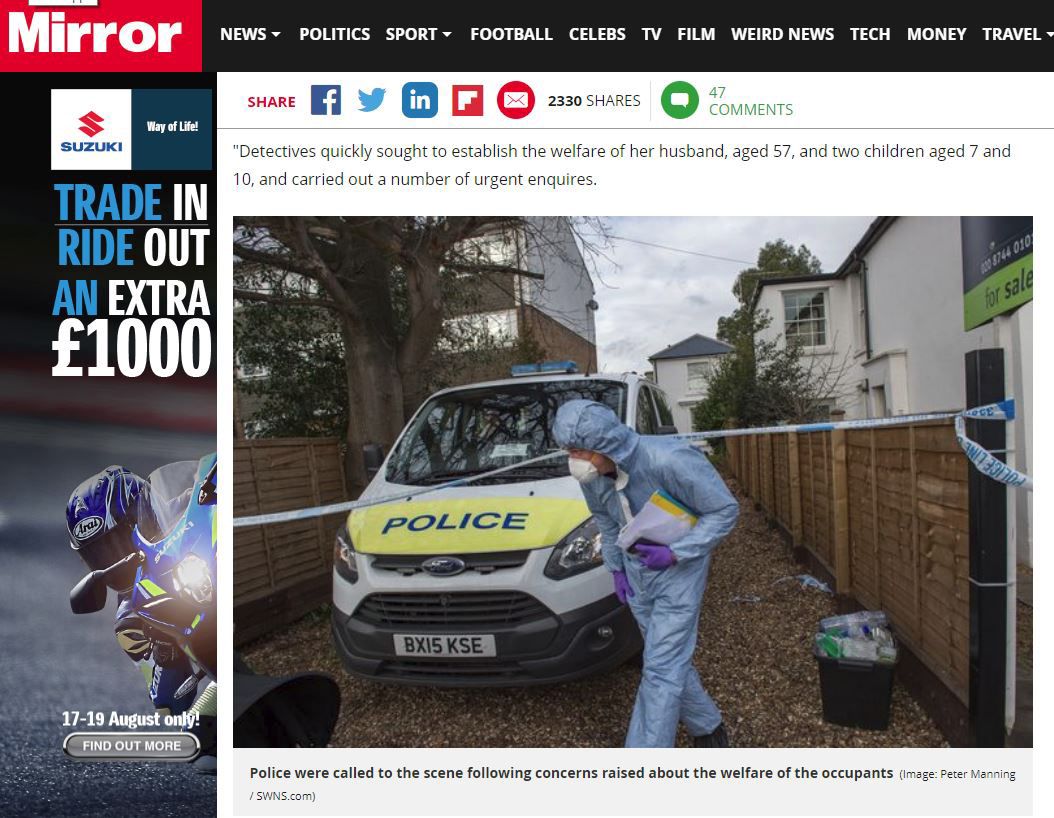Expand the NEWS dropdown menu
The image size is (1054, 818).
point(250,34)
